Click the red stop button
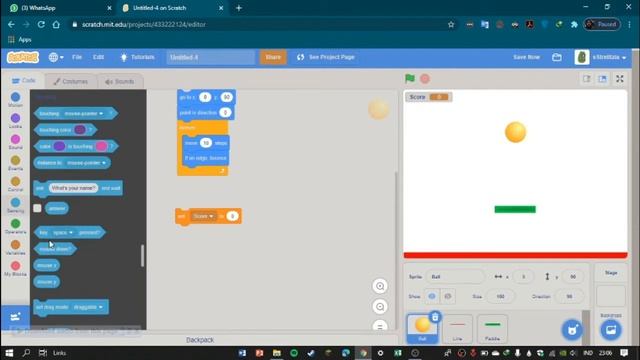This screenshot has width=640, height=360. pos(425,79)
